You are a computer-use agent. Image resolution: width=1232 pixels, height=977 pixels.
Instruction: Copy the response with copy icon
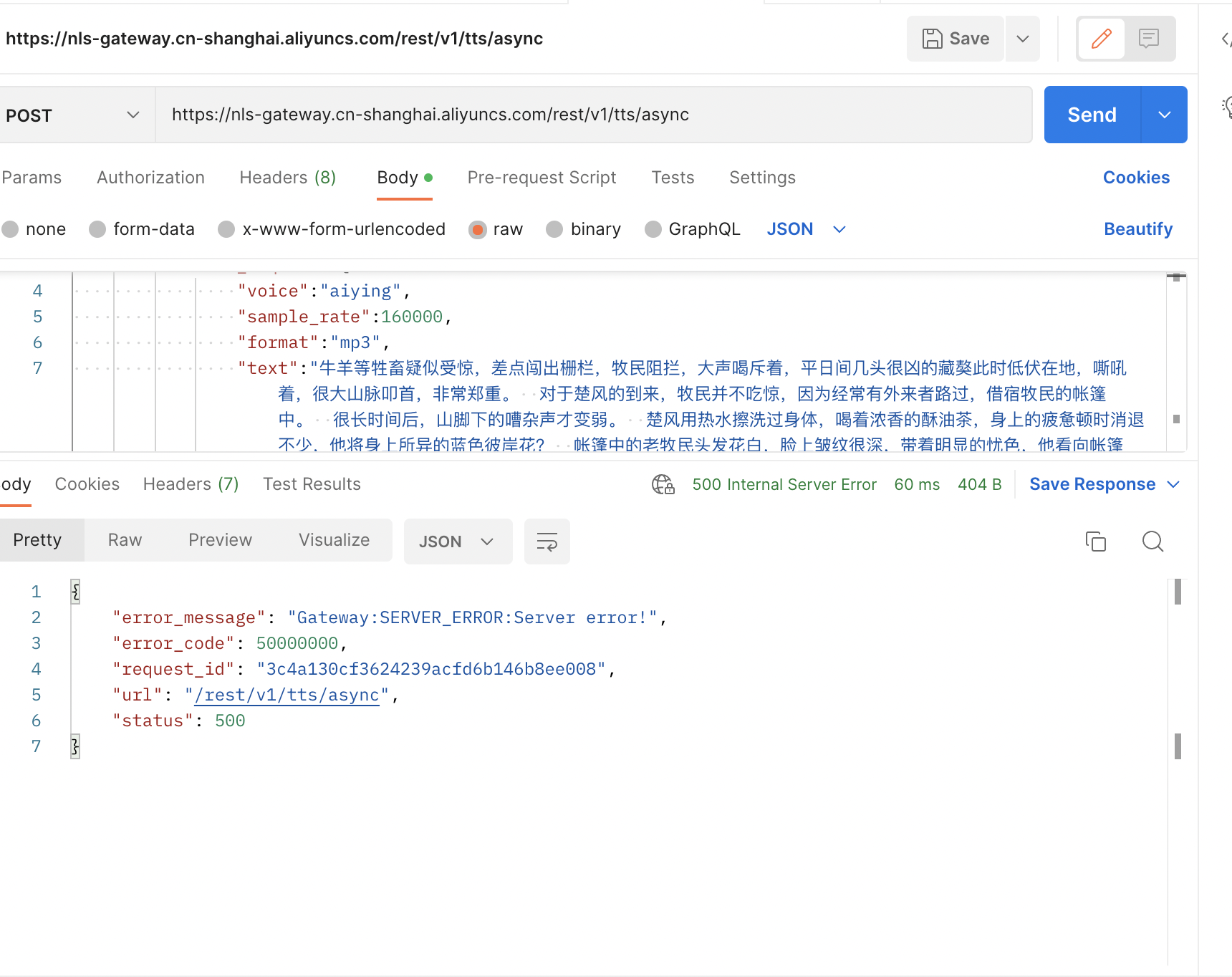pos(1095,542)
